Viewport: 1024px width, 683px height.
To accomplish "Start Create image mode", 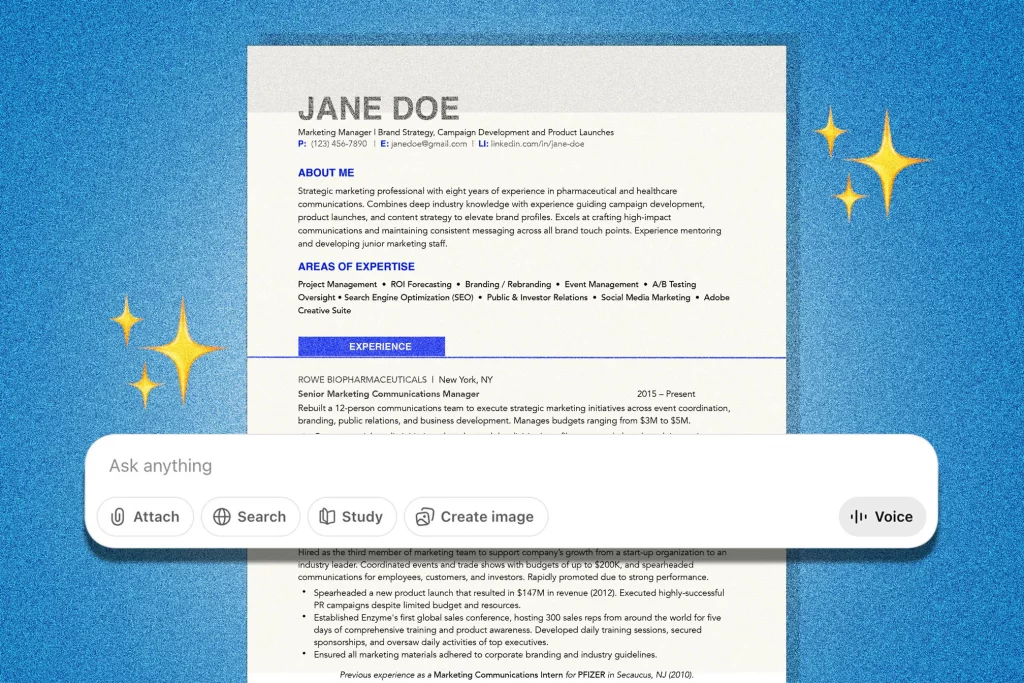I will tap(476, 516).
